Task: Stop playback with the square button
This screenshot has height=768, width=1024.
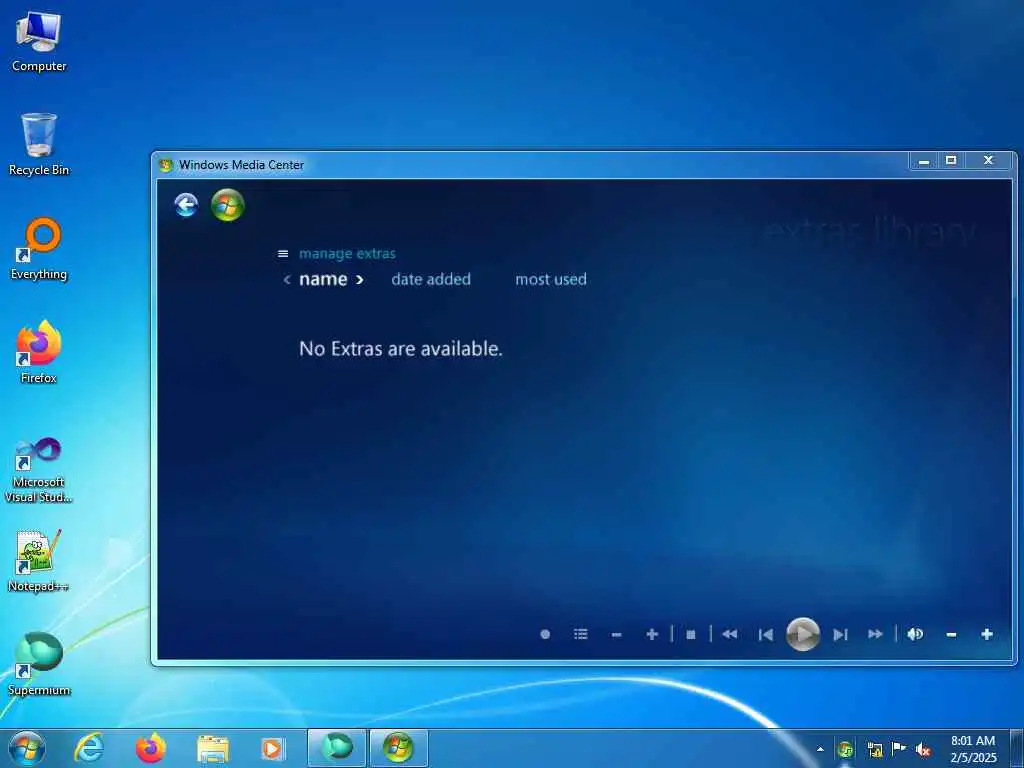Action: coord(691,634)
